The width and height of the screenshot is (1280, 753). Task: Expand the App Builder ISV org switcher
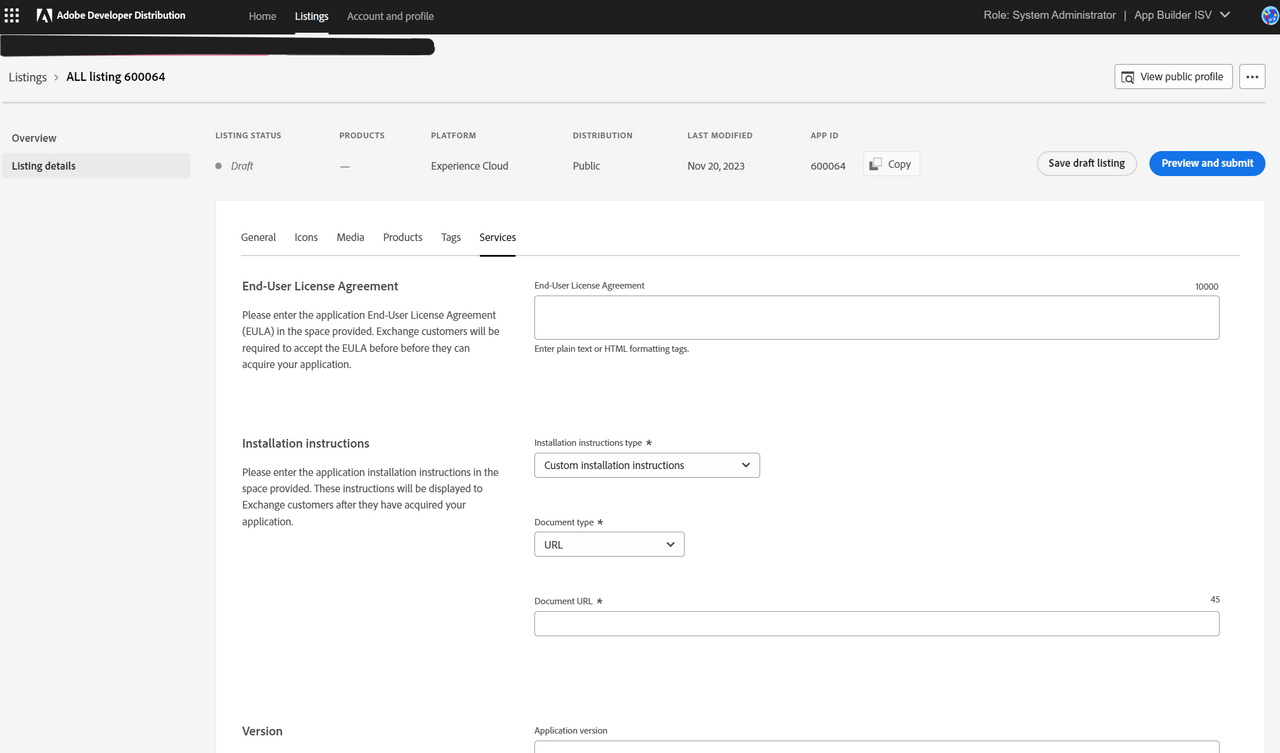(x=1182, y=15)
